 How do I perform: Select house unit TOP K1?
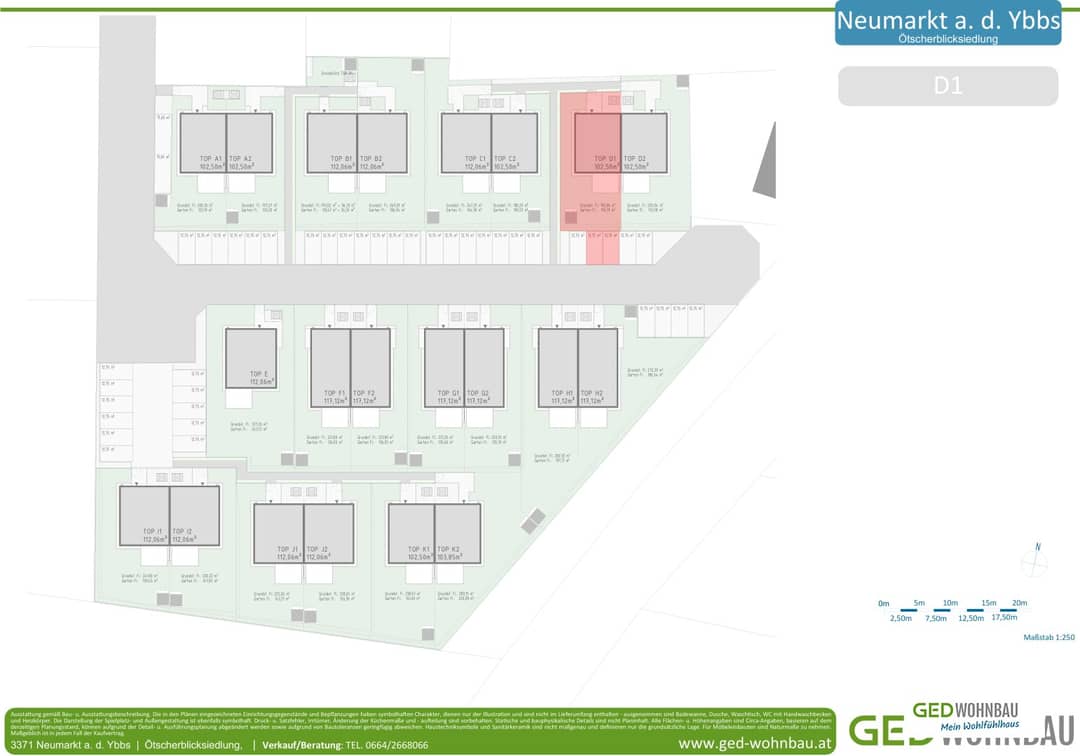[x=411, y=534]
